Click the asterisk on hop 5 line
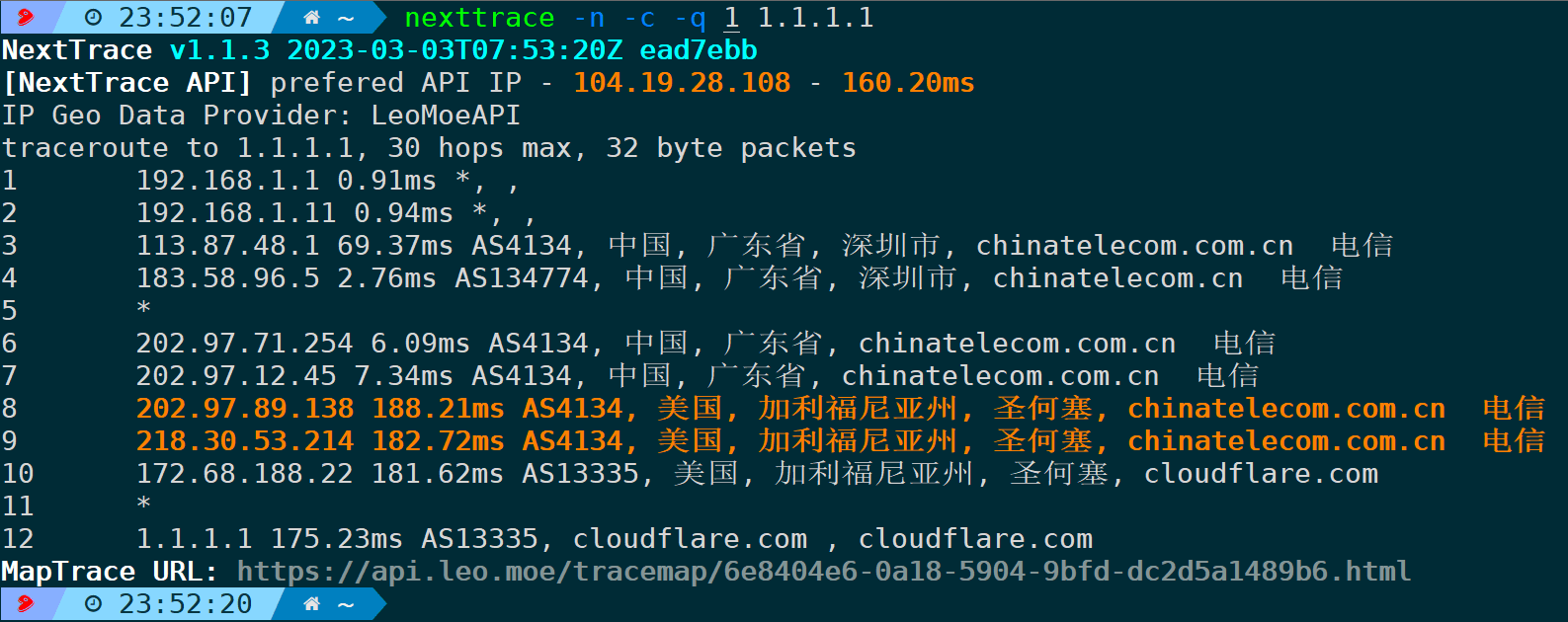This screenshot has width=1568, height=622. coord(144,309)
